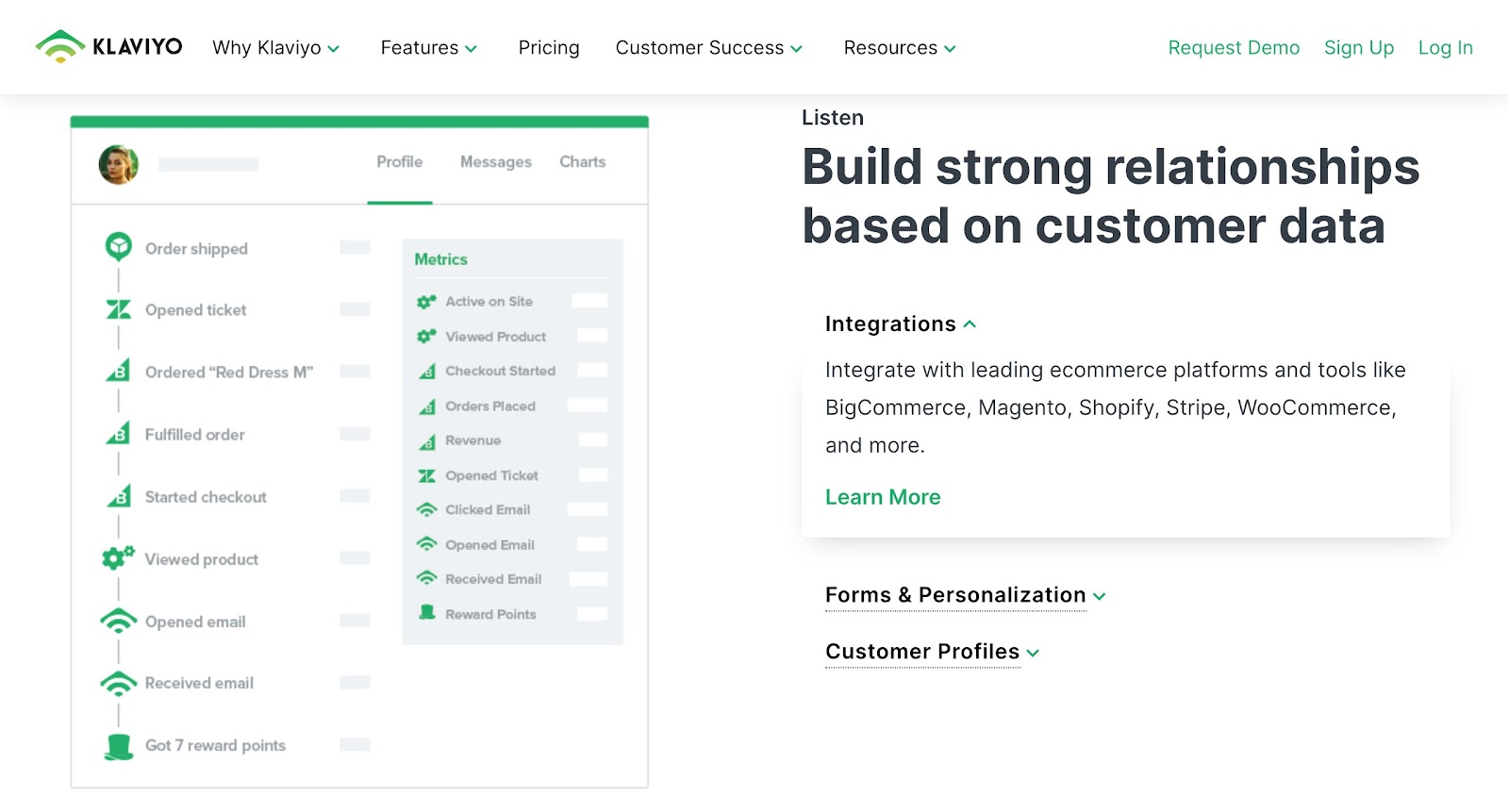Click the "Order shipped" event text
1509x812 pixels.
point(196,248)
